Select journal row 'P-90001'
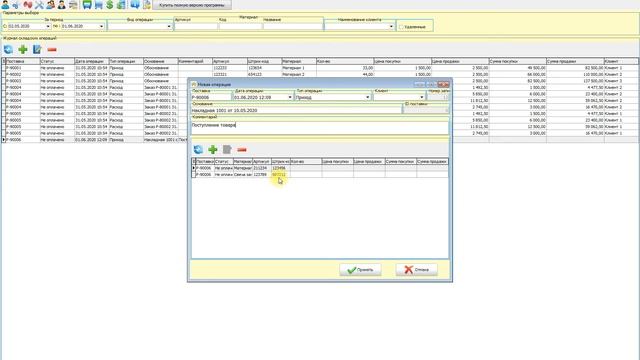 [320, 68]
